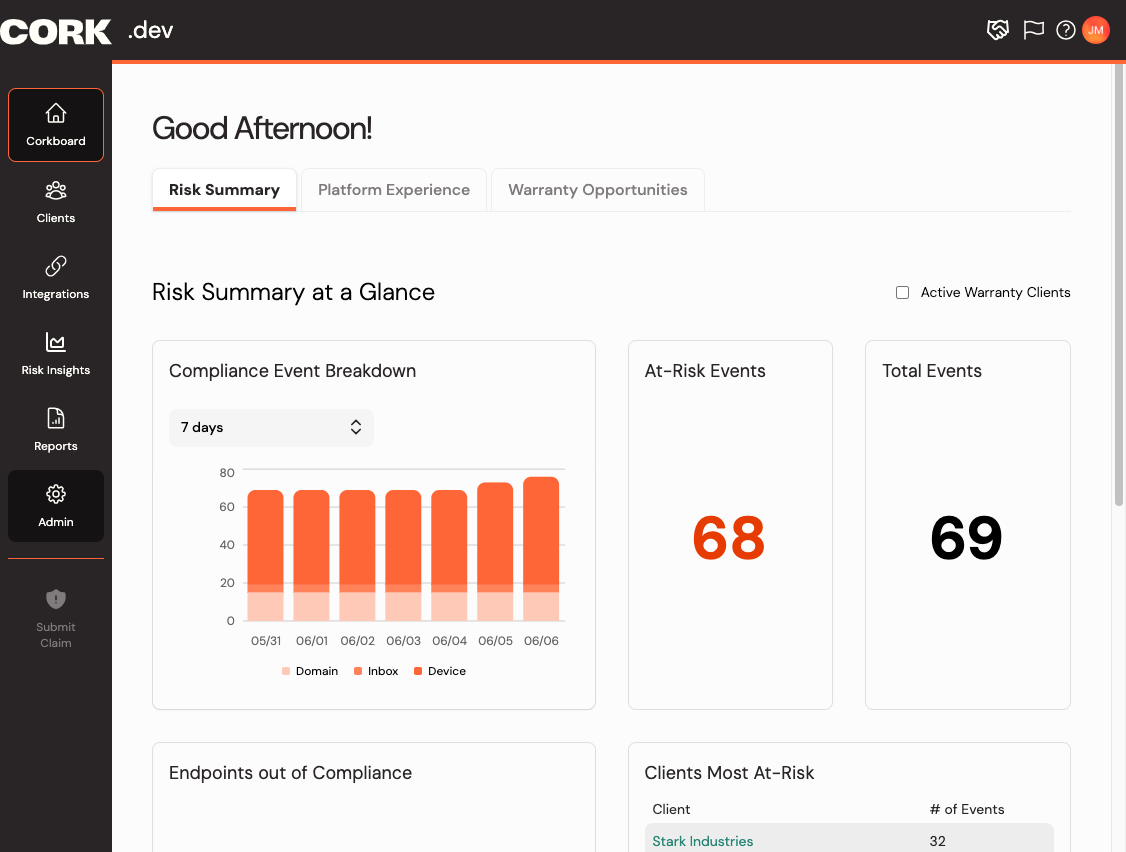This screenshot has height=852, width=1126.
Task: Click the 'Client' column header
Action: coord(671,810)
